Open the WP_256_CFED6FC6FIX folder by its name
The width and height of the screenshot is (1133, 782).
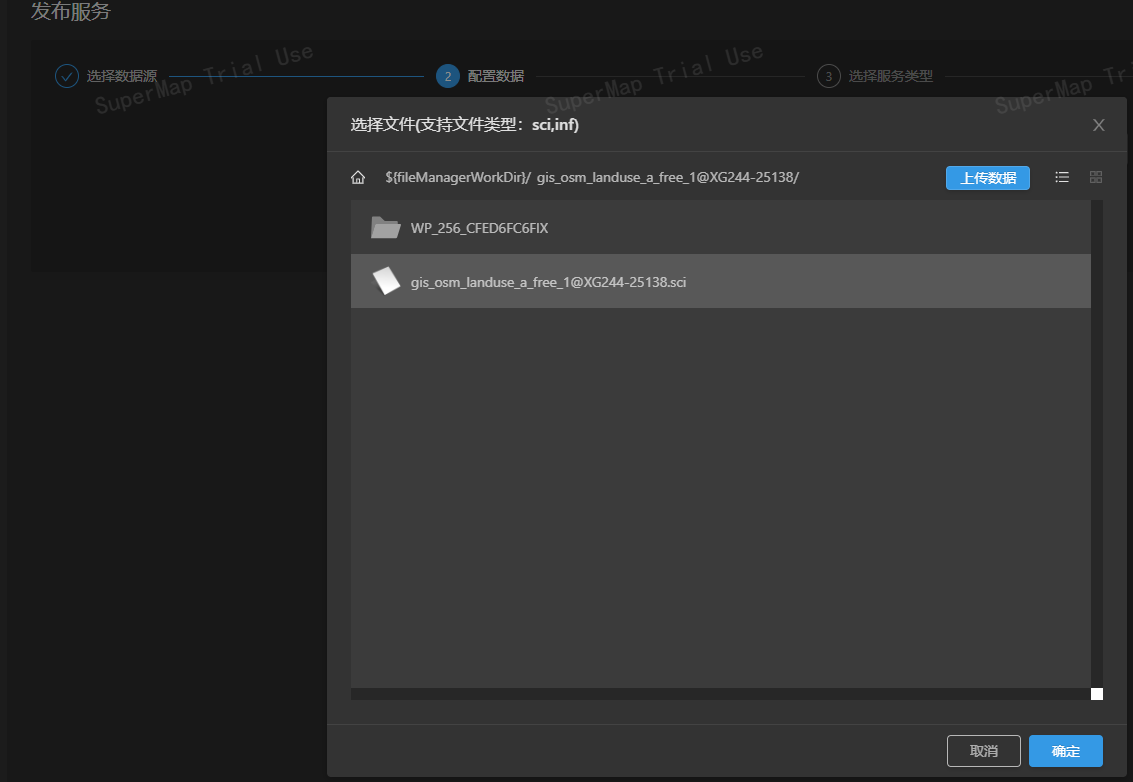click(x=479, y=228)
